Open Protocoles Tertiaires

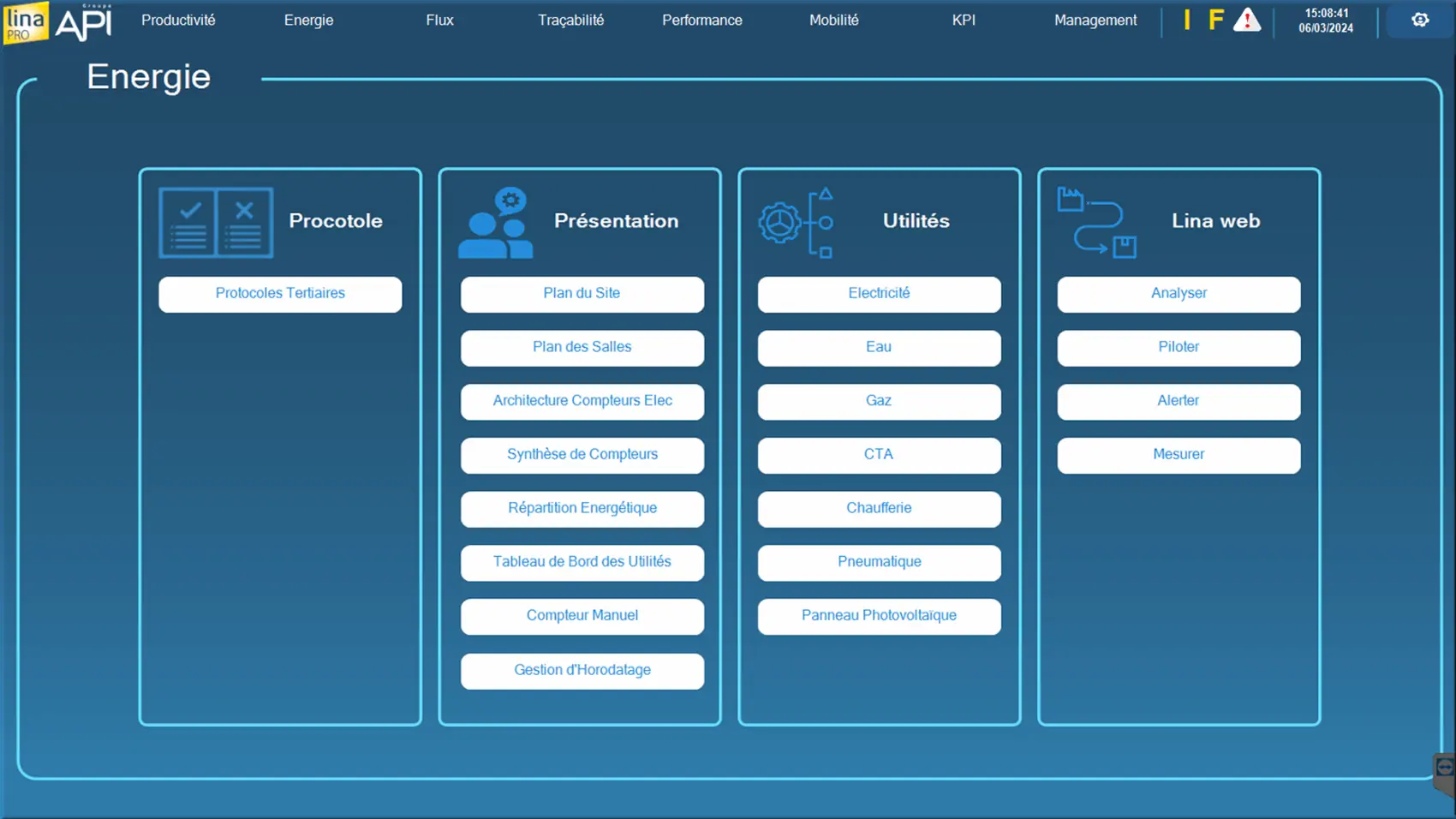pyautogui.click(x=280, y=294)
